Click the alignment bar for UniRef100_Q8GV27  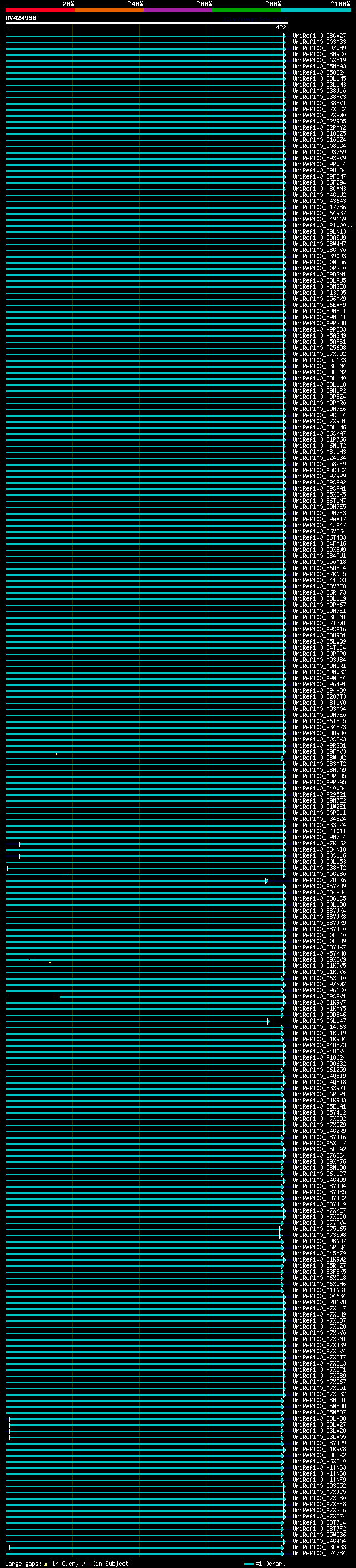point(146,36)
